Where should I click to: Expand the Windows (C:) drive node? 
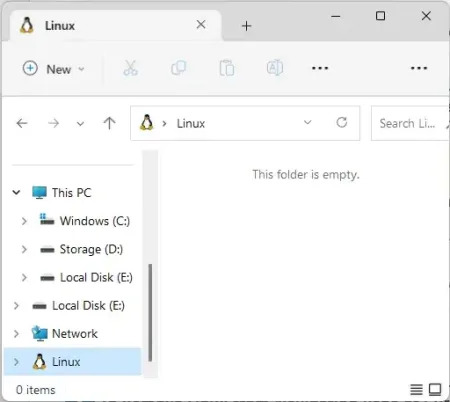pos(24,221)
